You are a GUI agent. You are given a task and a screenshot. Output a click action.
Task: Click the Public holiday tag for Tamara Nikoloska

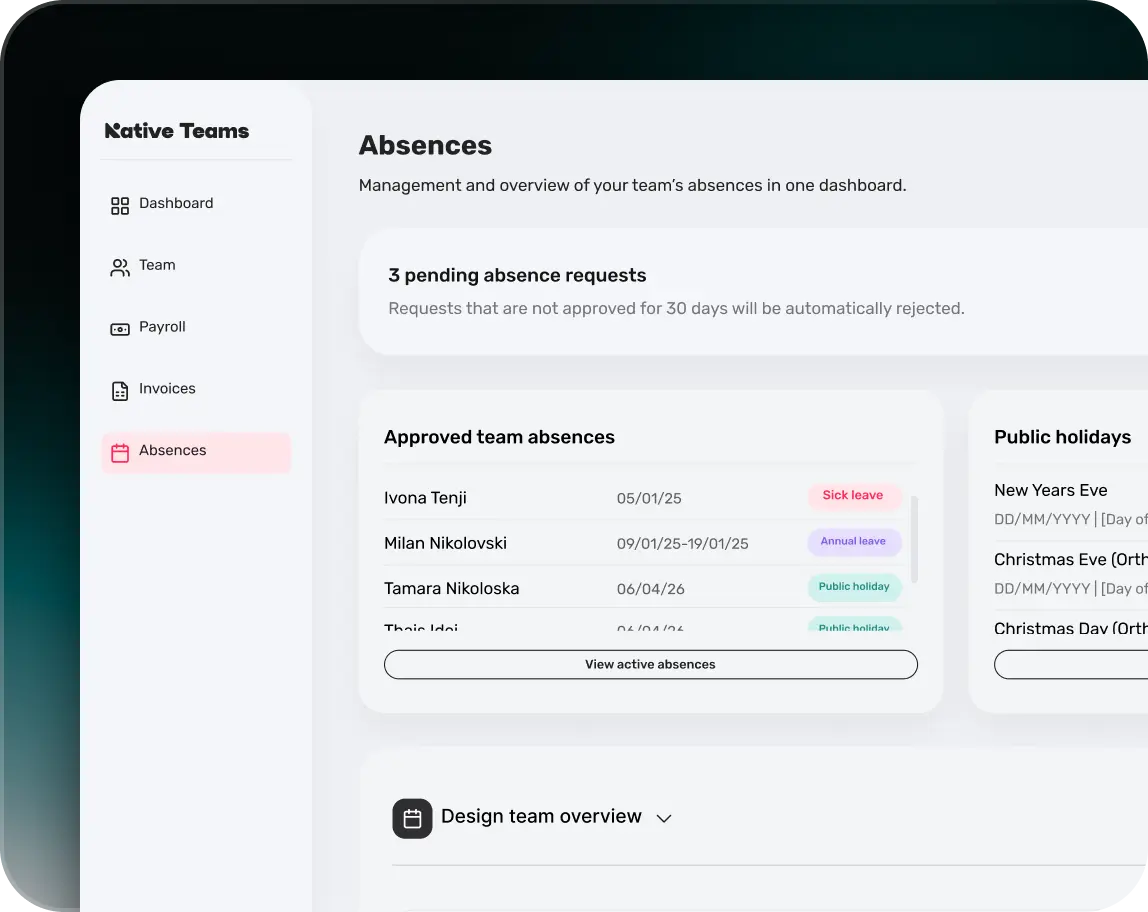coord(854,587)
